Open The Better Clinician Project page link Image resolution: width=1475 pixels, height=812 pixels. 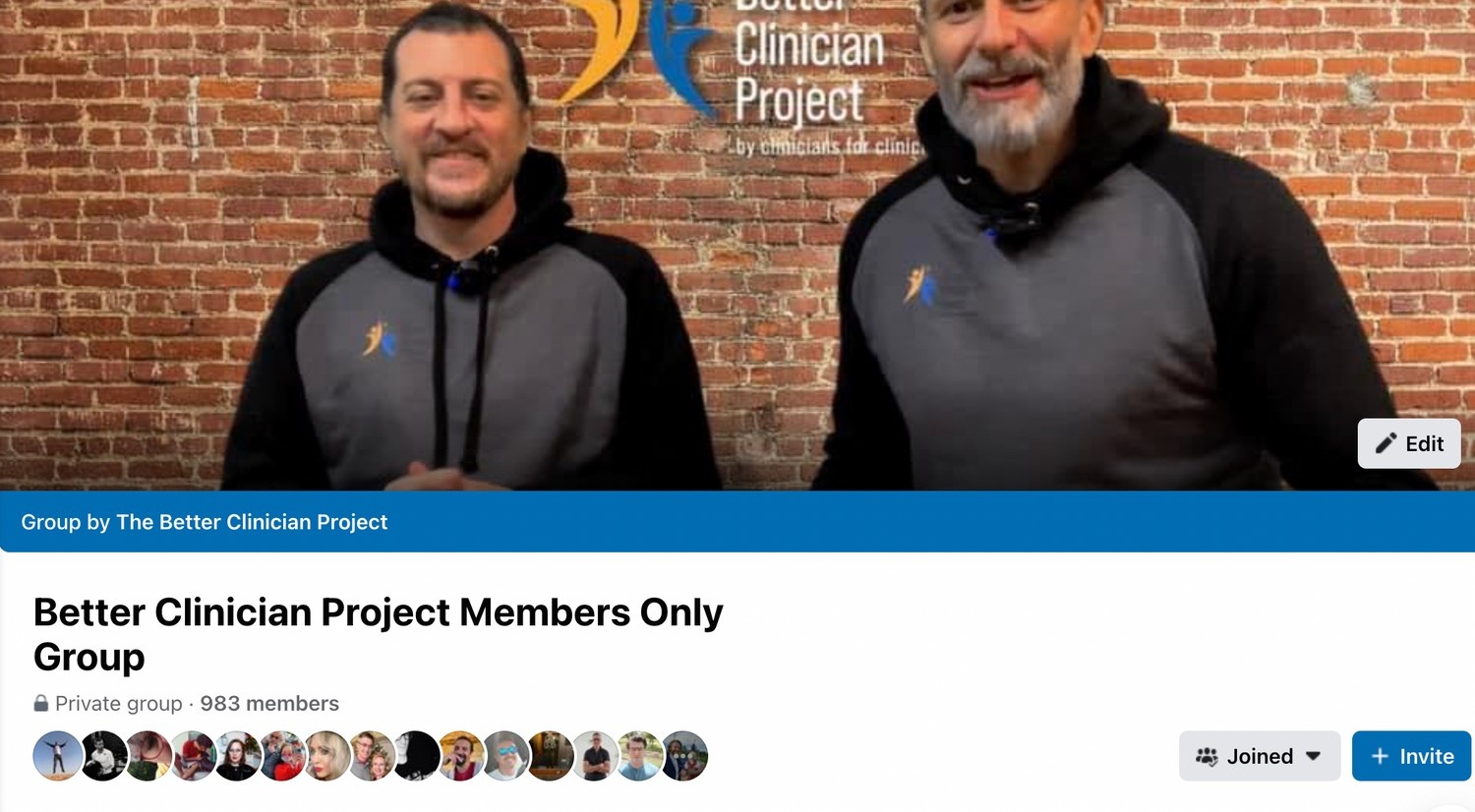(252, 522)
